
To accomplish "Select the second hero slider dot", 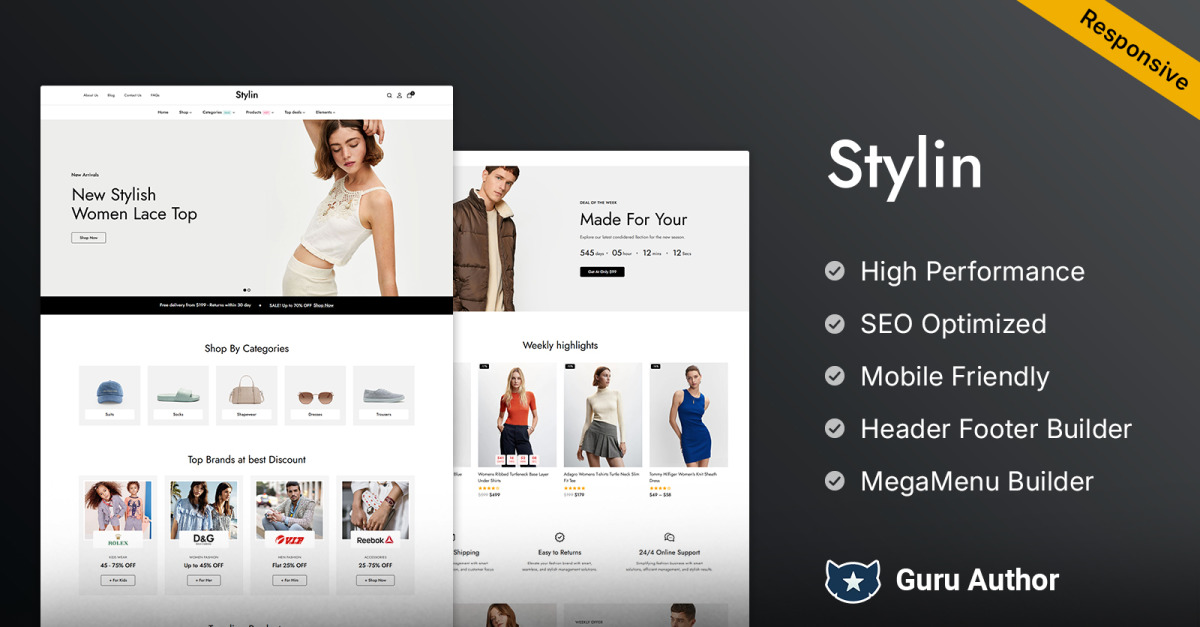I will click(249, 290).
